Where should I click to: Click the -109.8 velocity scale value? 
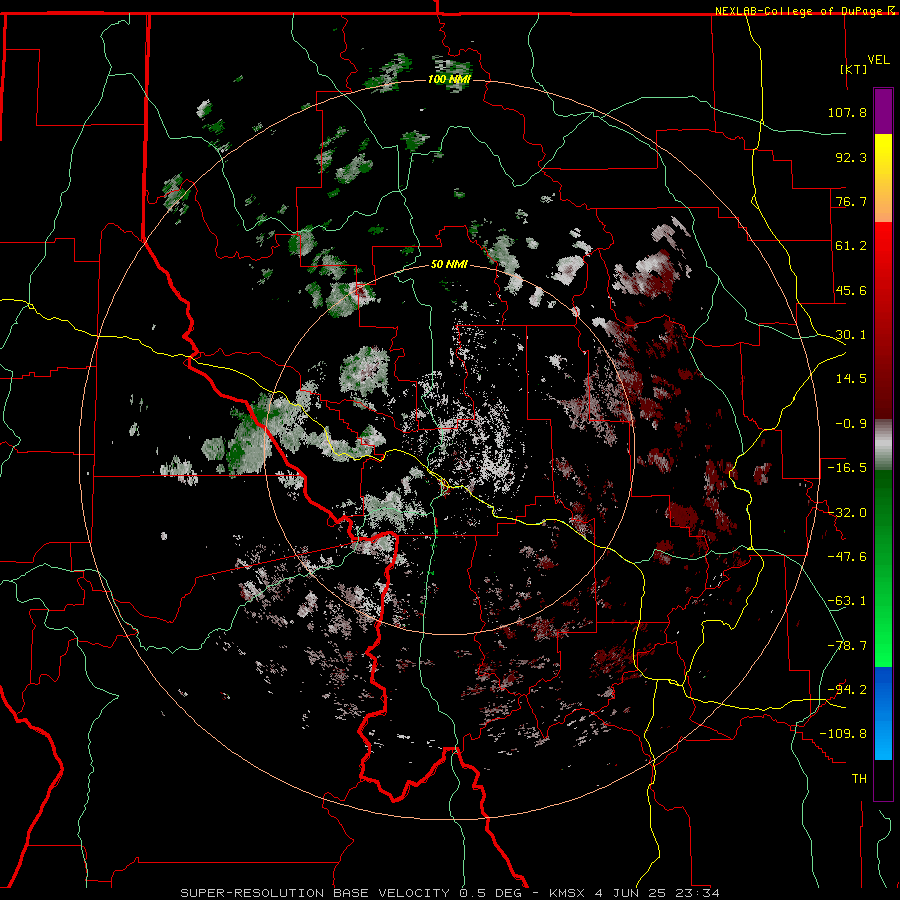pyautogui.click(x=843, y=734)
